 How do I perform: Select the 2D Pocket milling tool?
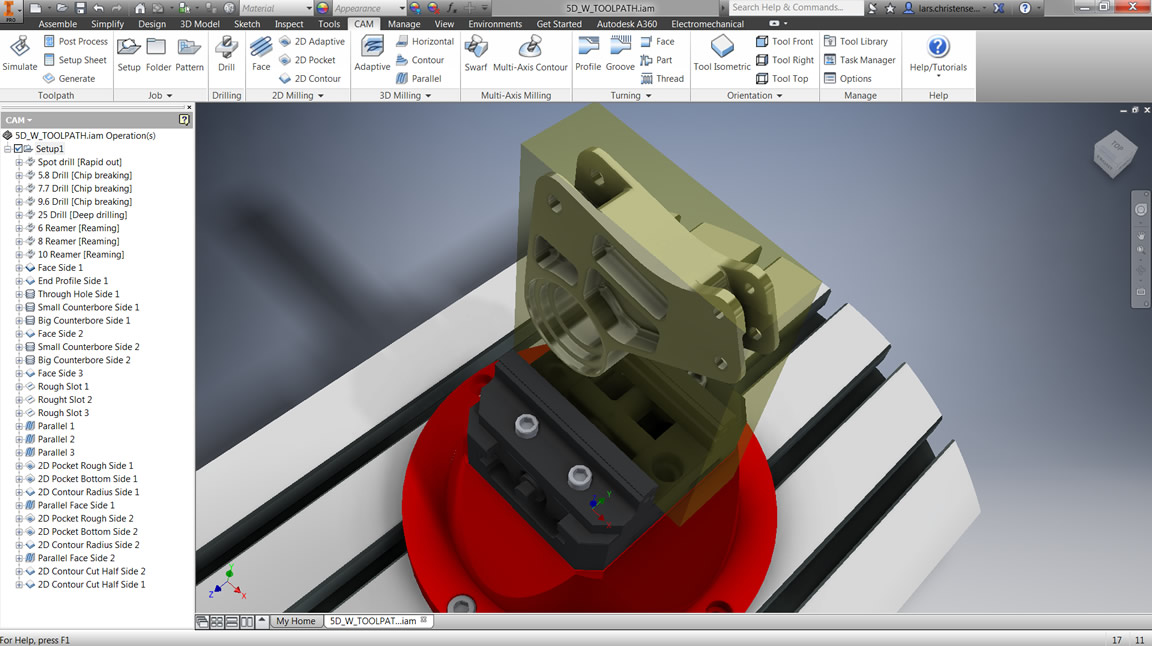click(x=311, y=59)
